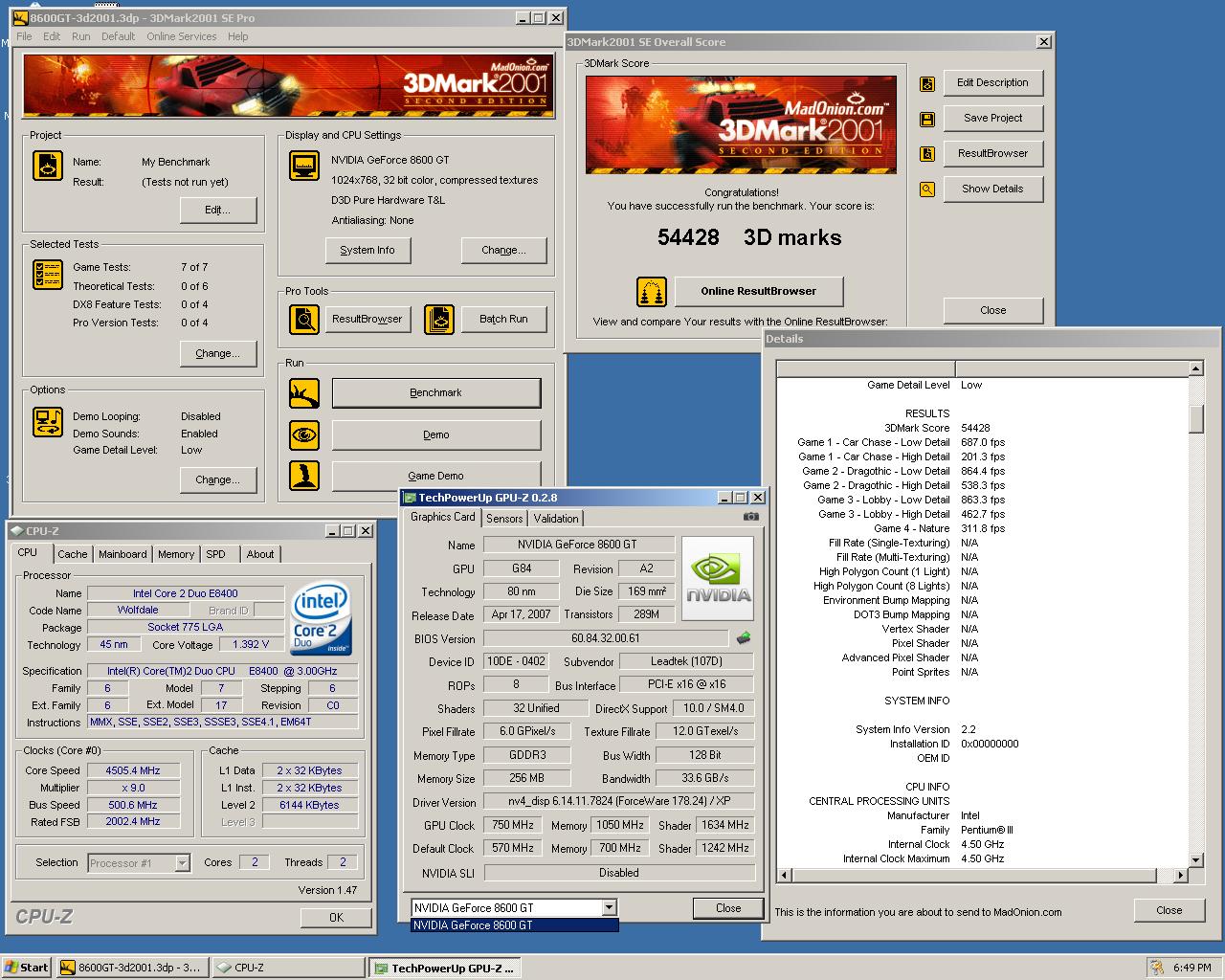
Task: Click the Benchmark button
Action: [x=436, y=392]
